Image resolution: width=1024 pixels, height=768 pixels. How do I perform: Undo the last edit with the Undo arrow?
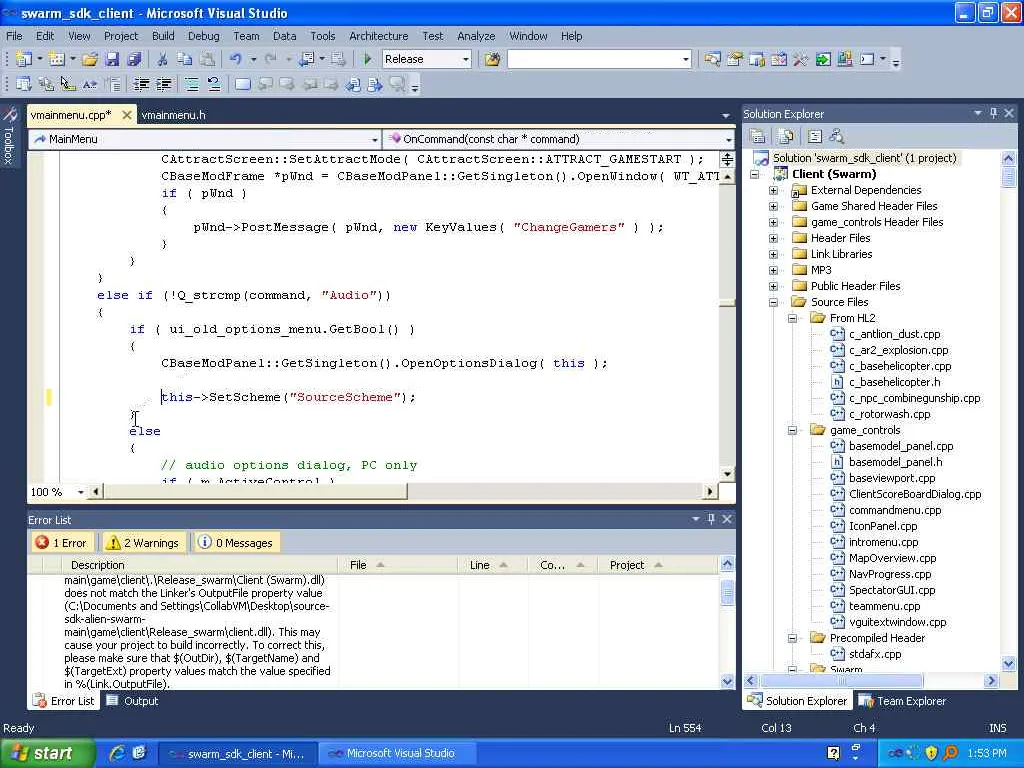click(235, 59)
